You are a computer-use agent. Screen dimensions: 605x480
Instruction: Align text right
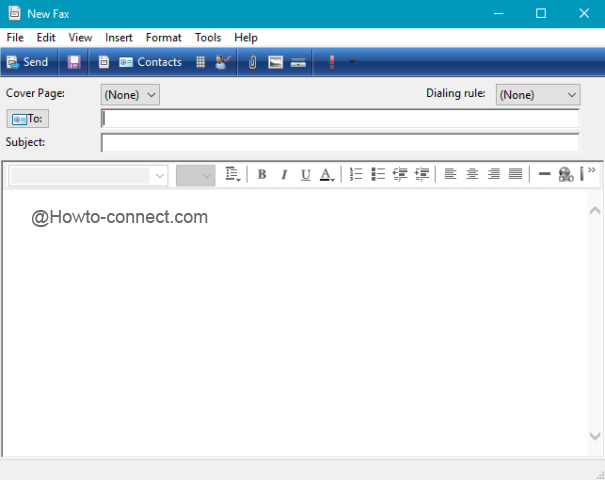click(x=493, y=174)
